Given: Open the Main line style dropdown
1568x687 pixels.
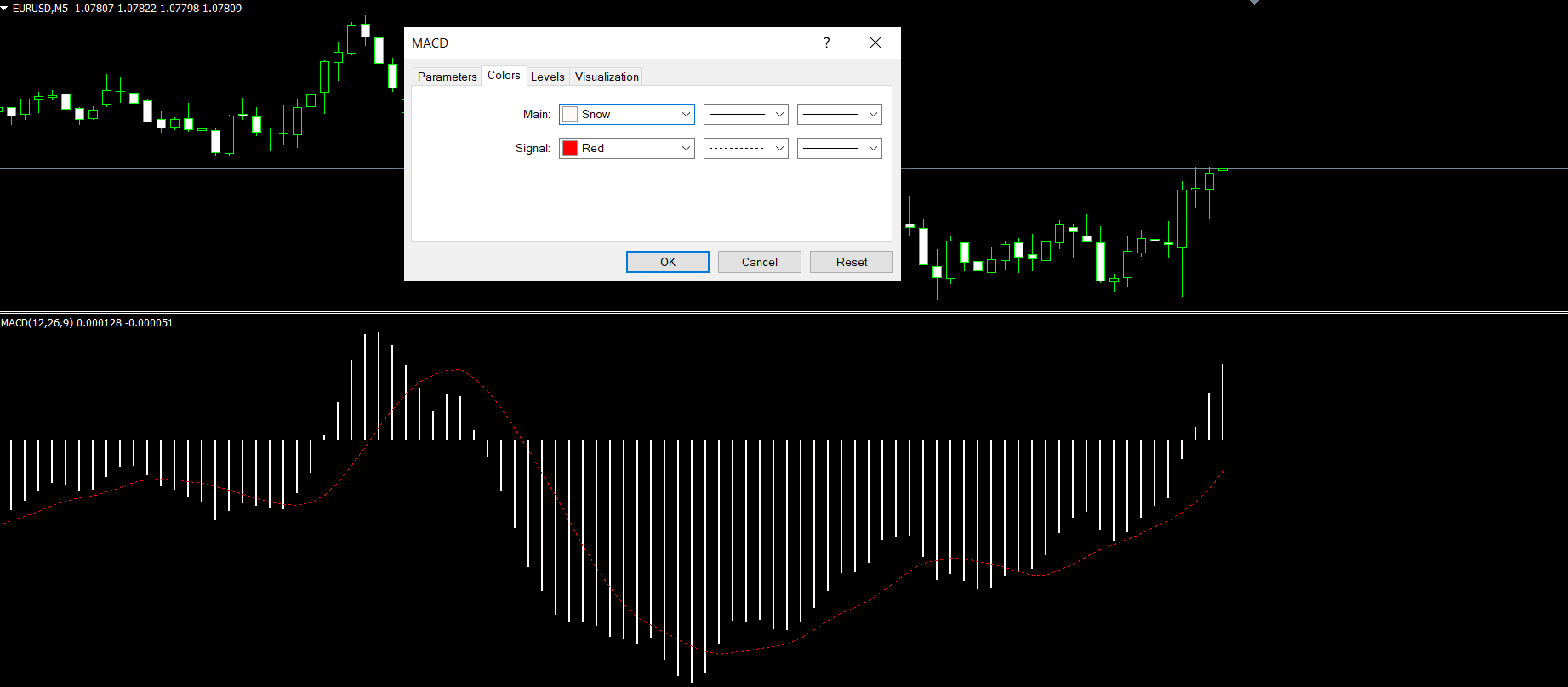Looking at the screenshot, I should pyautogui.click(x=746, y=114).
